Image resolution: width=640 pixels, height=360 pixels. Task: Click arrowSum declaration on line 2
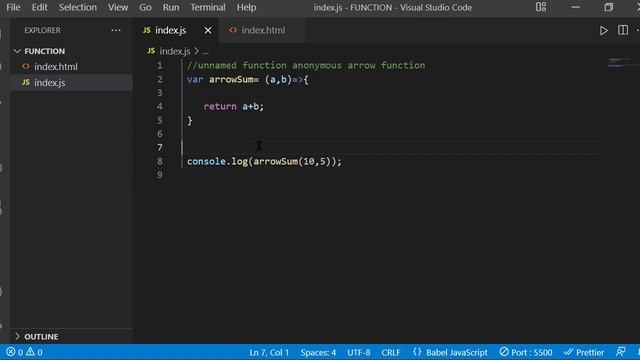coord(233,80)
